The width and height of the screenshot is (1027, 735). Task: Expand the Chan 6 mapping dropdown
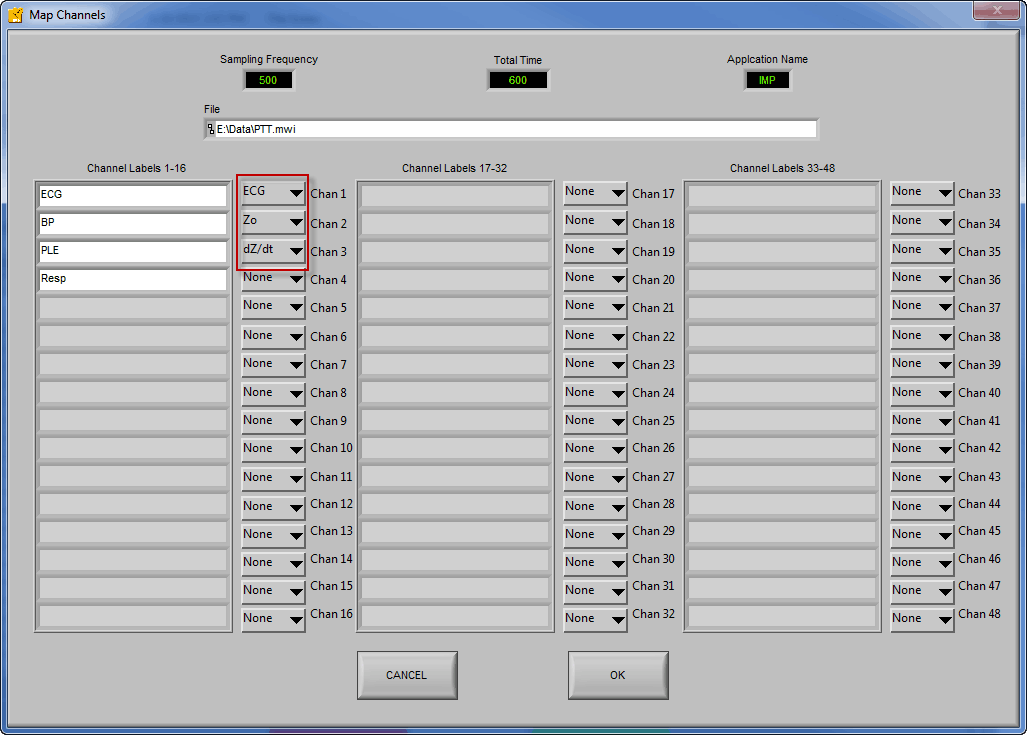tap(272, 337)
